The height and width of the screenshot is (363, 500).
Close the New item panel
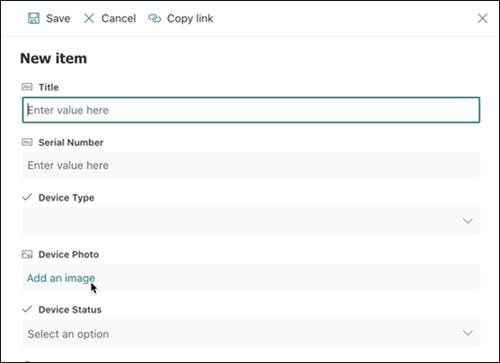[x=482, y=18]
